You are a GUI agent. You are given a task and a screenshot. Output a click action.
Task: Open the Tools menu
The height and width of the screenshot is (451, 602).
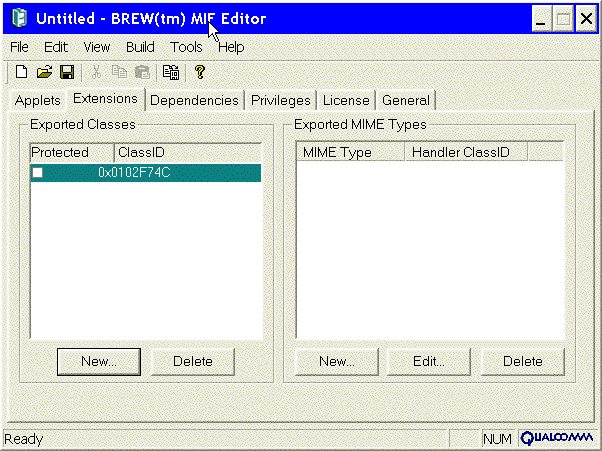186,47
